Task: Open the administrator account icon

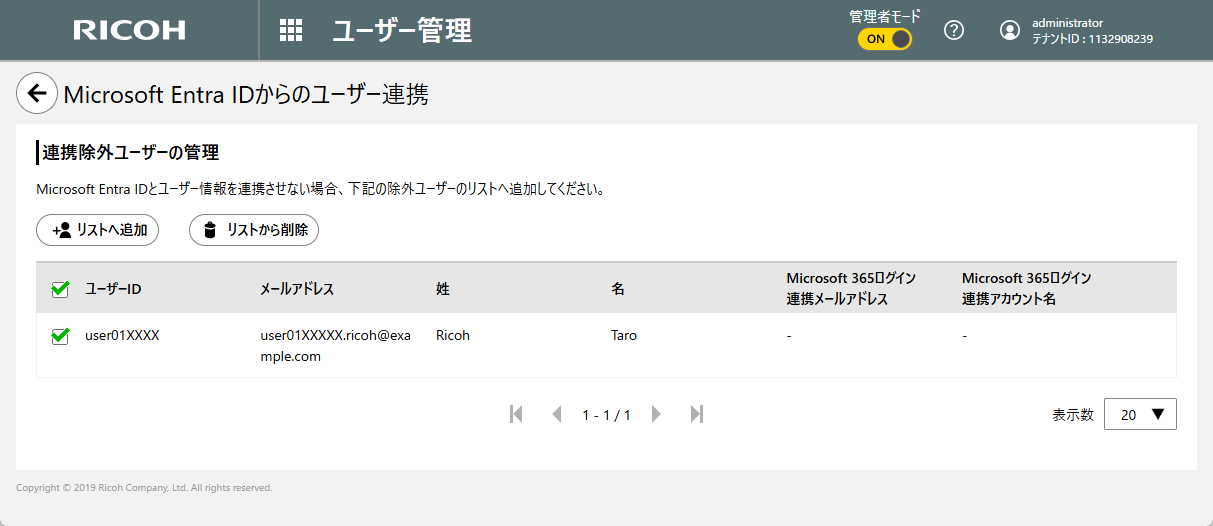Action: point(1010,30)
